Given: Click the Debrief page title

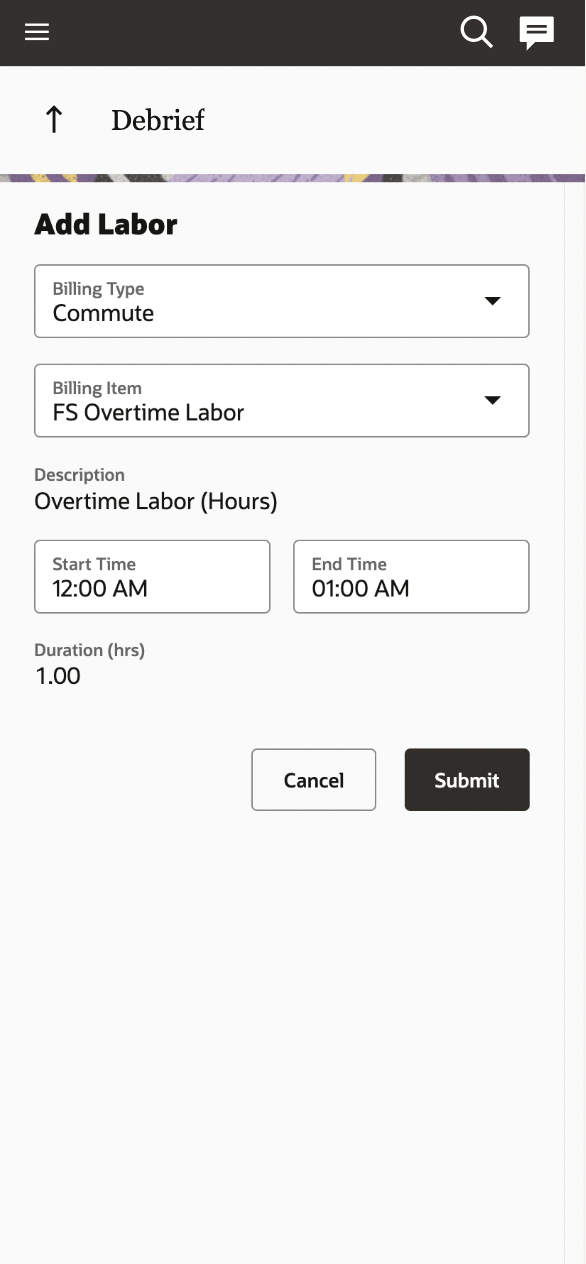Looking at the screenshot, I should [x=158, y=120].
